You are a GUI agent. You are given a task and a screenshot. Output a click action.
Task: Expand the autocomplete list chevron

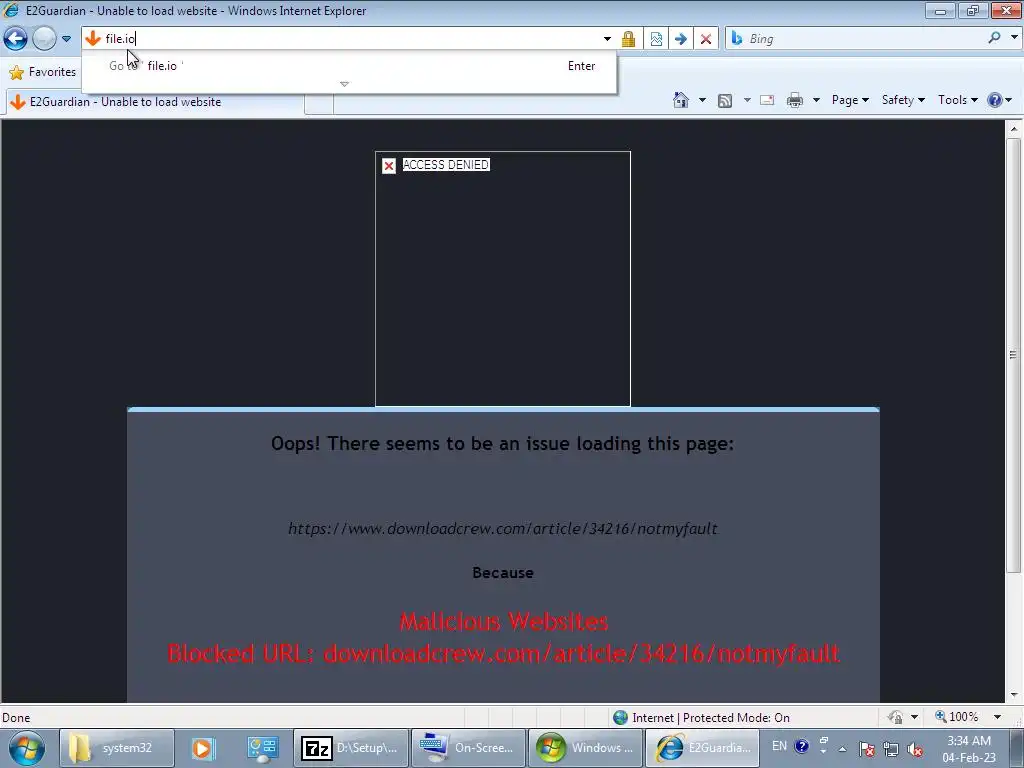click(344, 84)
